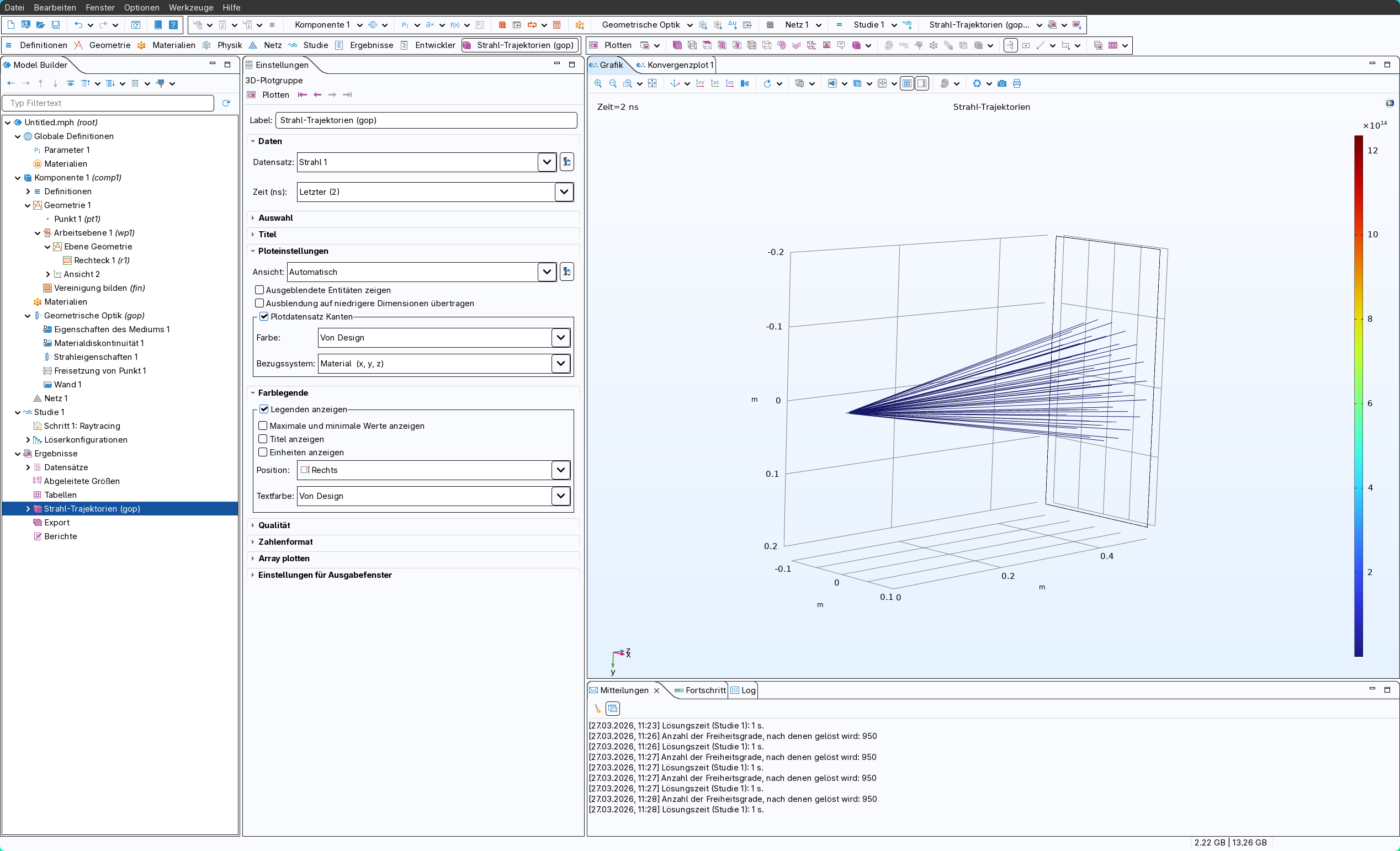Switch to the XY view
This screenshot has height=851, width=1400.
pyautogui.click(x=700, y=83)
